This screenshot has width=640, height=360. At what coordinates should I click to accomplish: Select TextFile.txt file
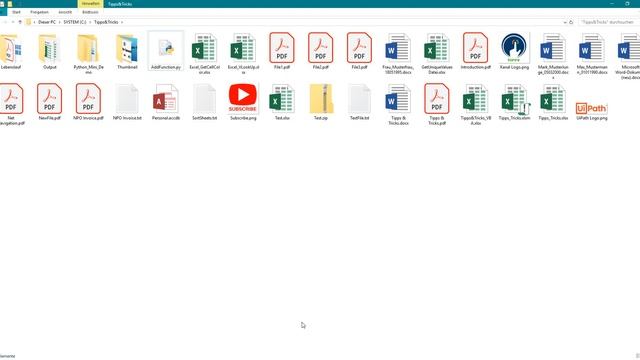click(x=359, y=102)
